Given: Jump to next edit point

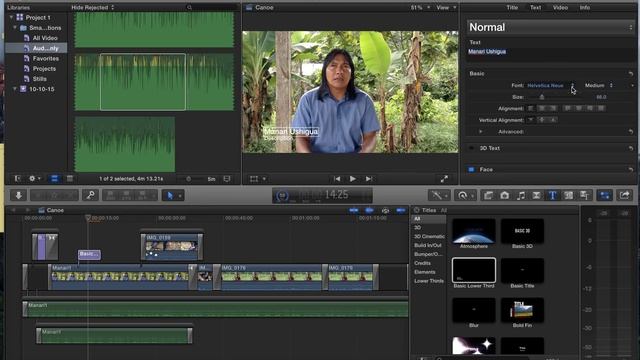Looking at the screenshot, I should coord(369,179).
